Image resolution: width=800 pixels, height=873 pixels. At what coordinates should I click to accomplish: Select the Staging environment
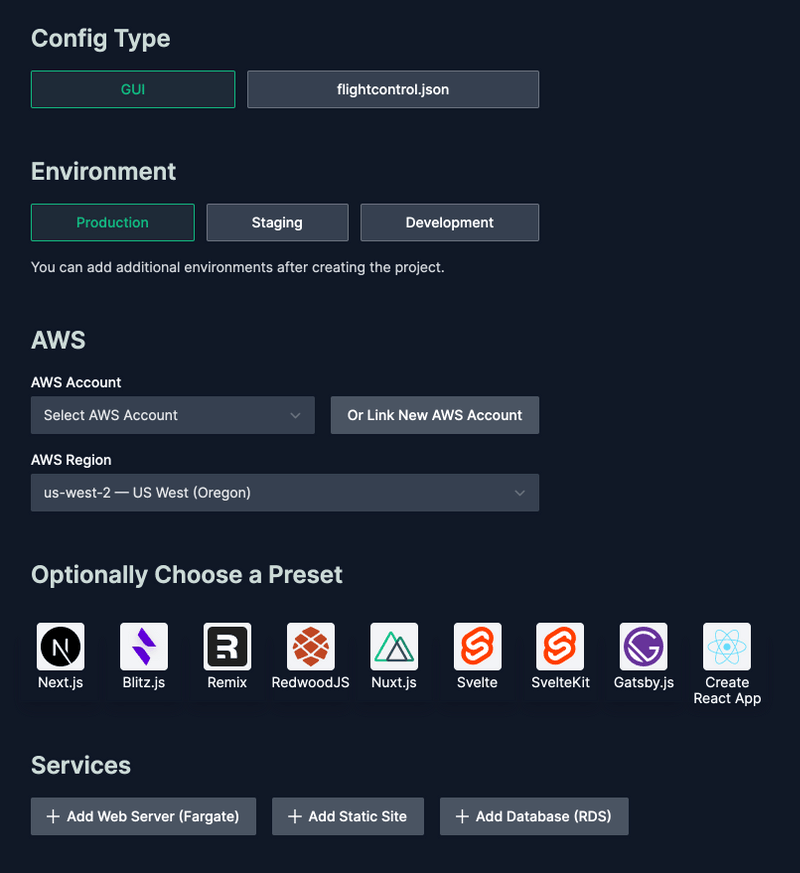[277, 222]
